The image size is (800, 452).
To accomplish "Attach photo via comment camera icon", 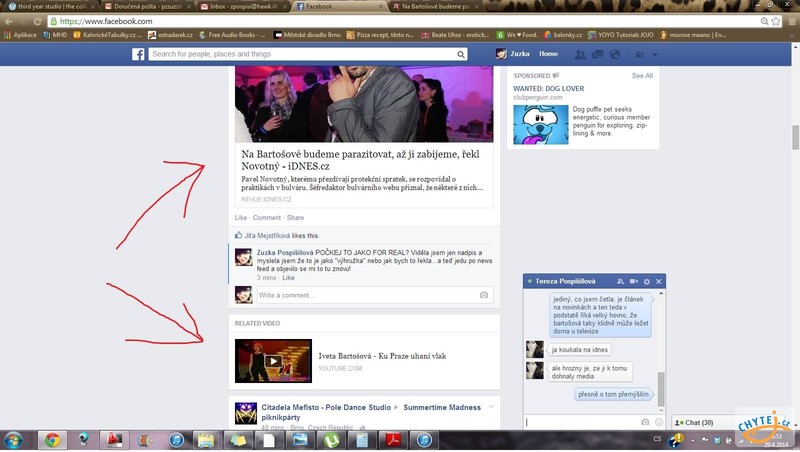I will (x=484, y=295).
